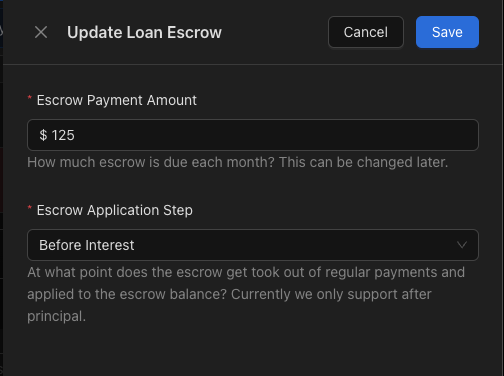
Task: Click the red asterisk beside Escrow Application Step
Action: tap(30, 208)
